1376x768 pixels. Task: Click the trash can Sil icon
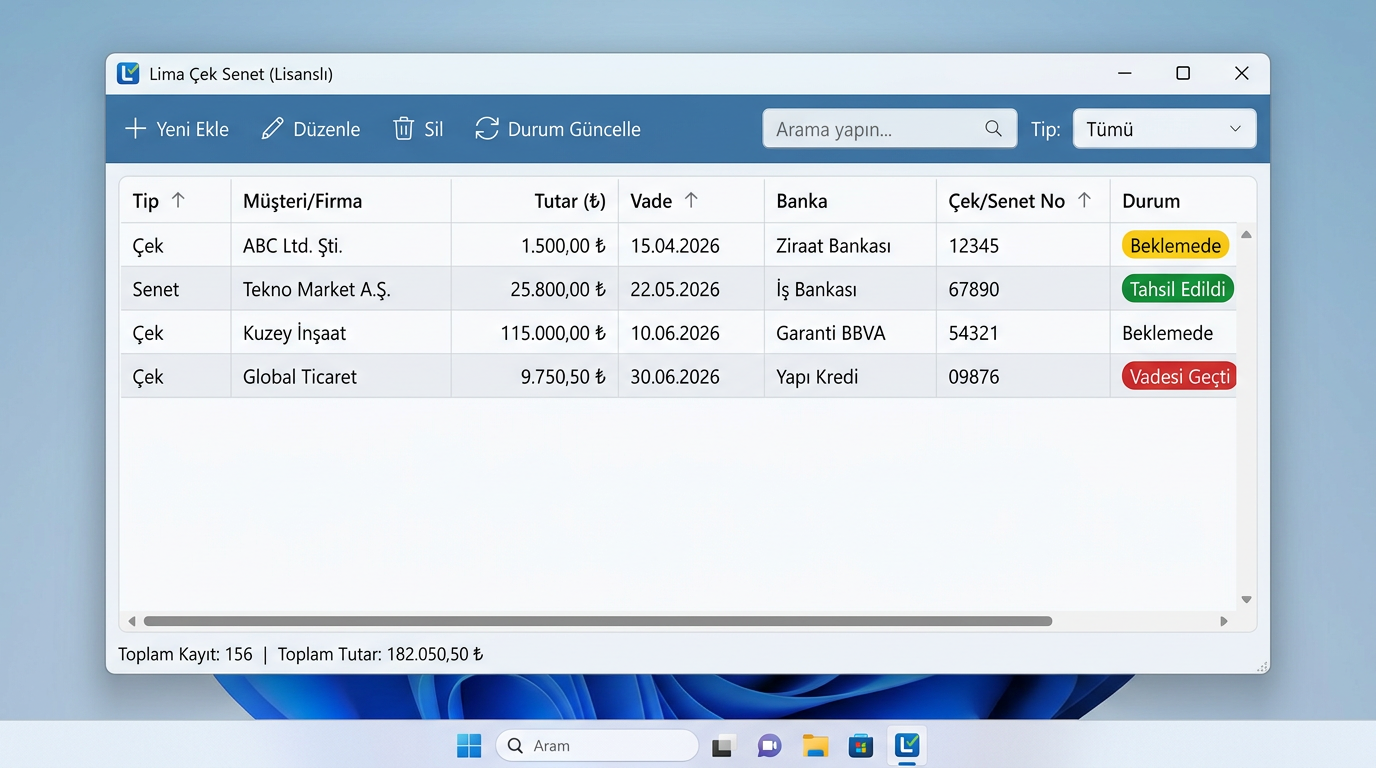coord(404,129)
